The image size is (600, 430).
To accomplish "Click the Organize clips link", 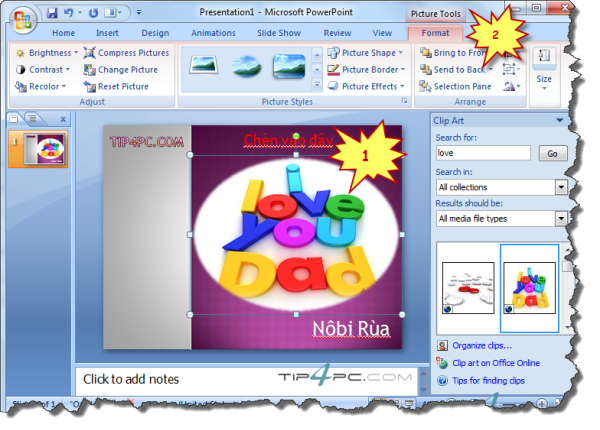I will pyautogui.click(x=482, y=346).
